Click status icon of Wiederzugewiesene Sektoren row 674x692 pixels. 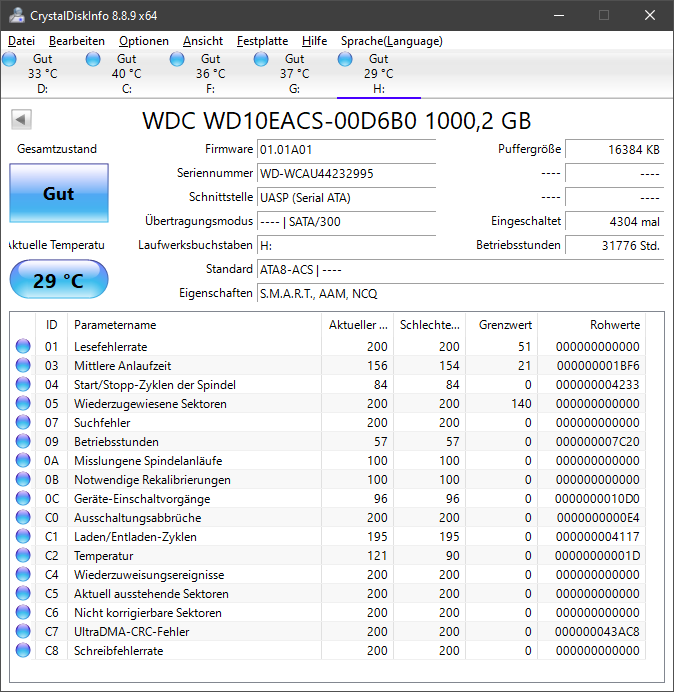click(x=23, y=403)
